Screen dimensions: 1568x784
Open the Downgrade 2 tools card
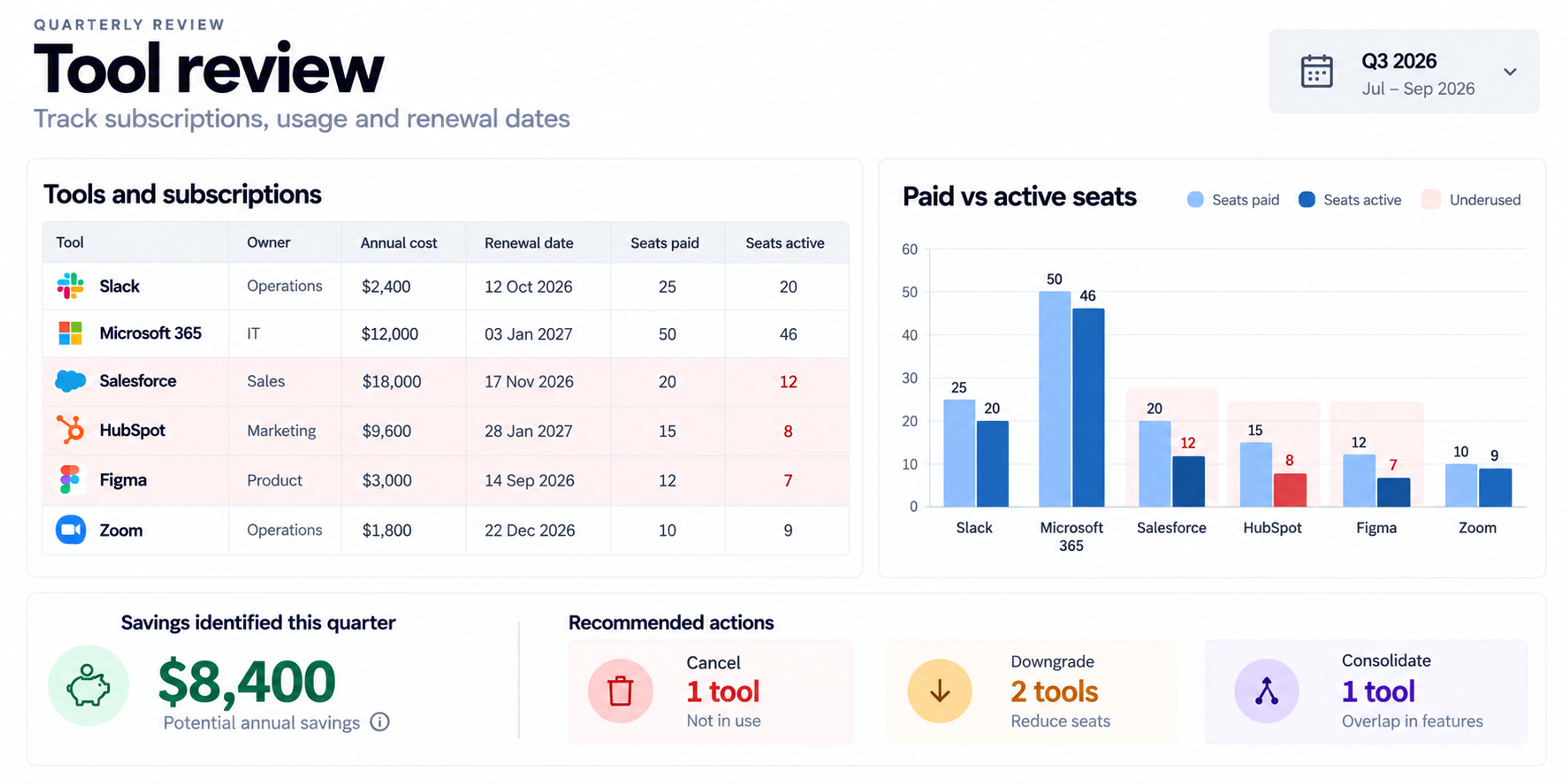tap(1032, 691)
